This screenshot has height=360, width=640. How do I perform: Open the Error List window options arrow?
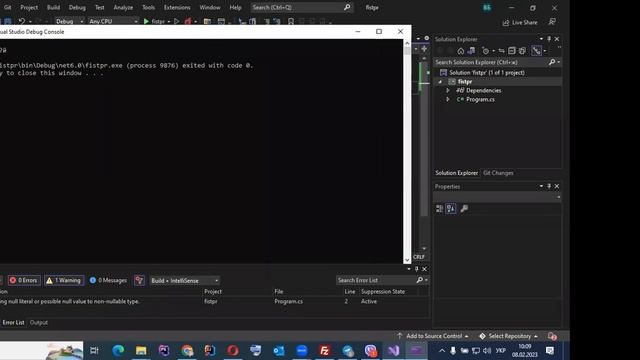[409, 269]
